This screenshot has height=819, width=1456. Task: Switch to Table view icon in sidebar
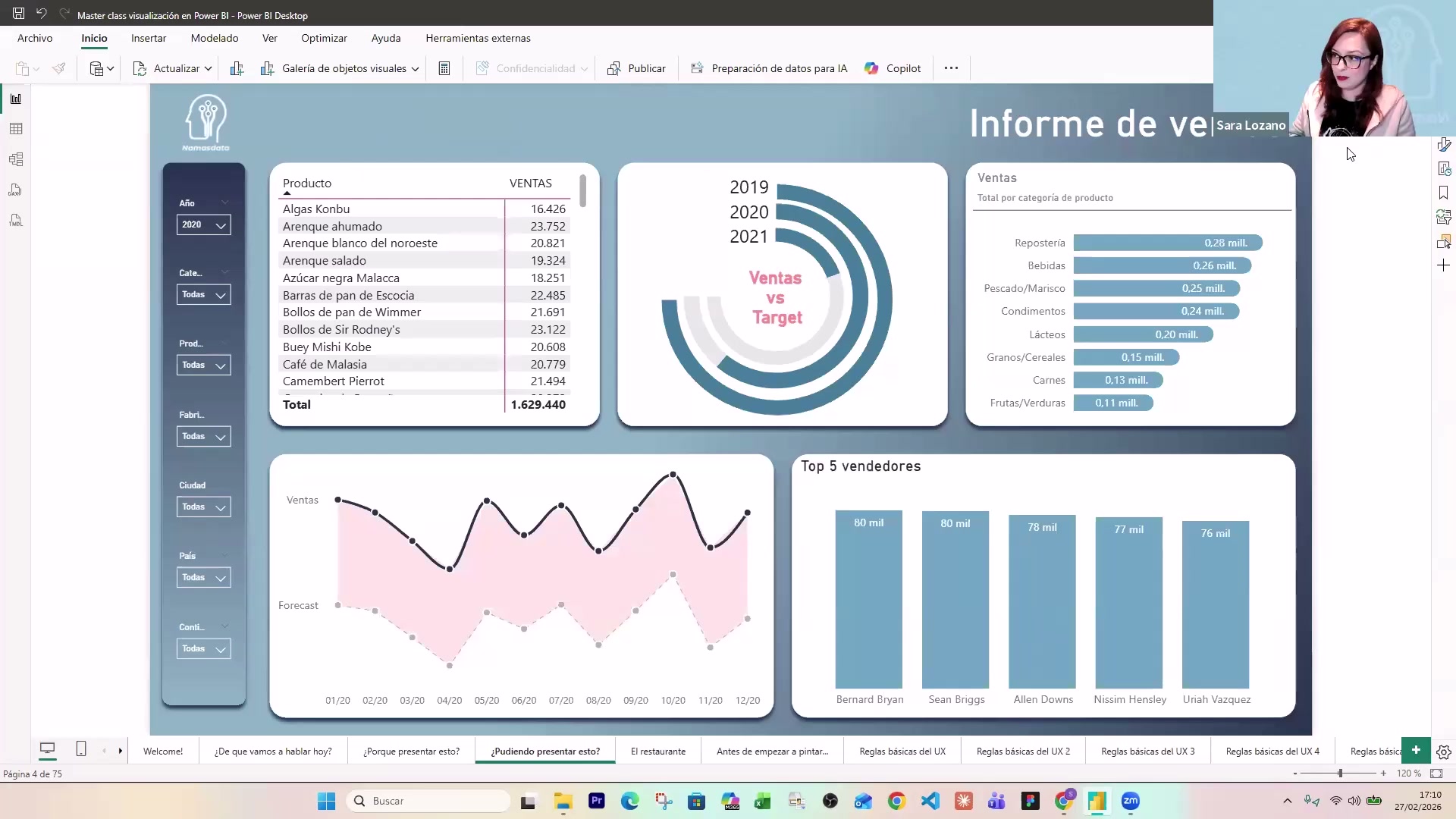point(15,129)
